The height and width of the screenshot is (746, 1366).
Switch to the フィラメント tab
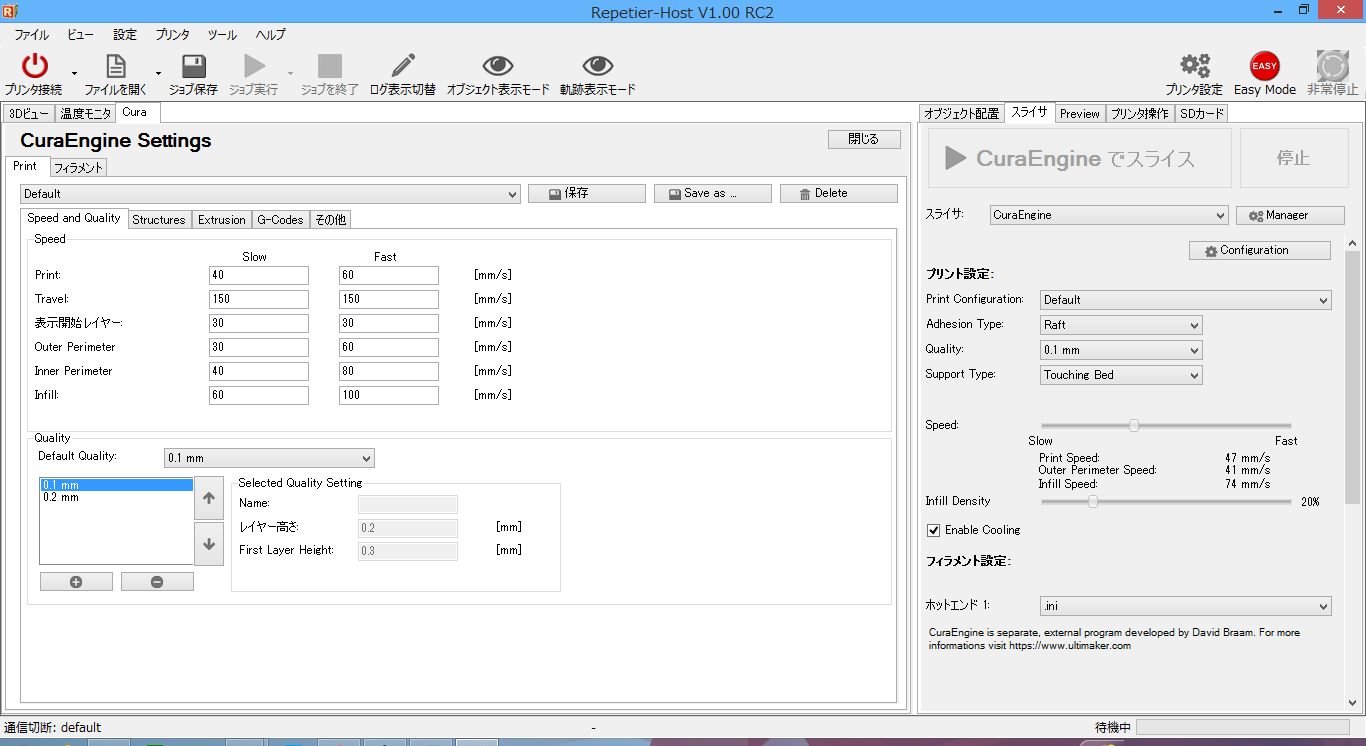click(x=79, y=168)
